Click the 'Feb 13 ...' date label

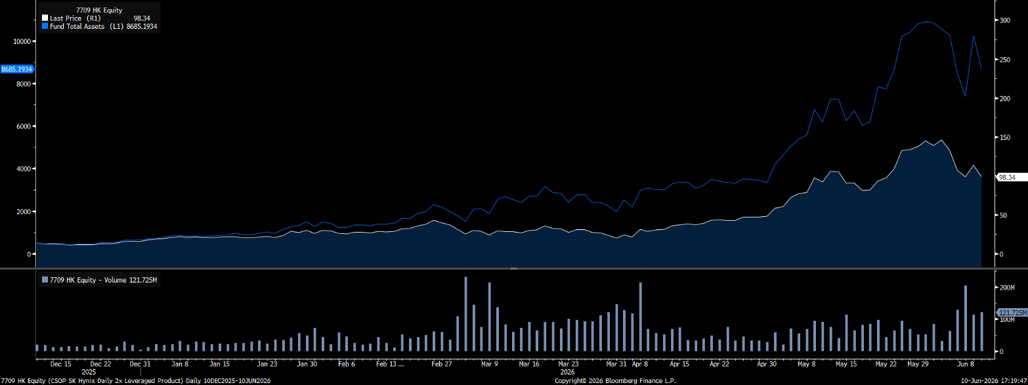click(x=389, y=362)
